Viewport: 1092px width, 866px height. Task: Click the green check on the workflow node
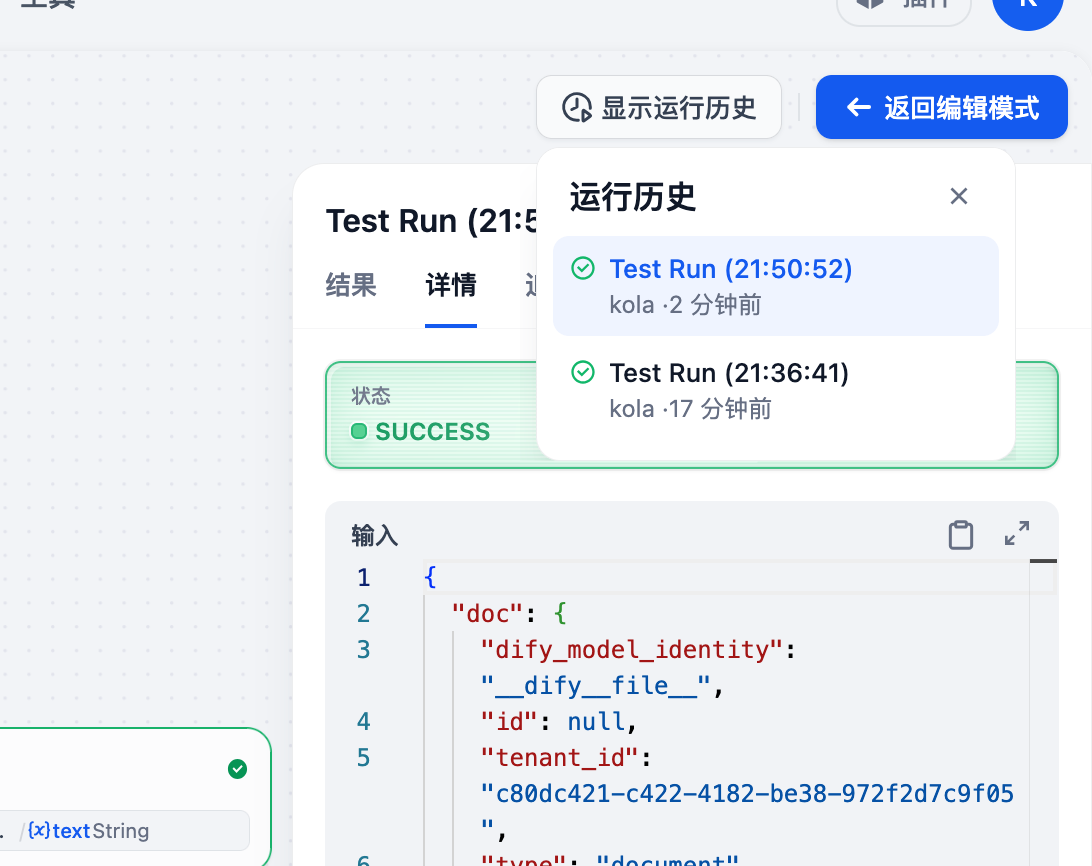(237, 769)
